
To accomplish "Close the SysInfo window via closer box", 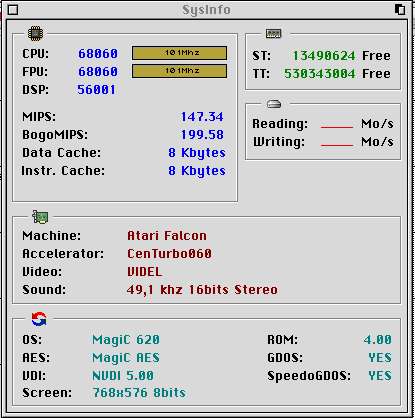I will pyautogui.click(x=13, y=9).
